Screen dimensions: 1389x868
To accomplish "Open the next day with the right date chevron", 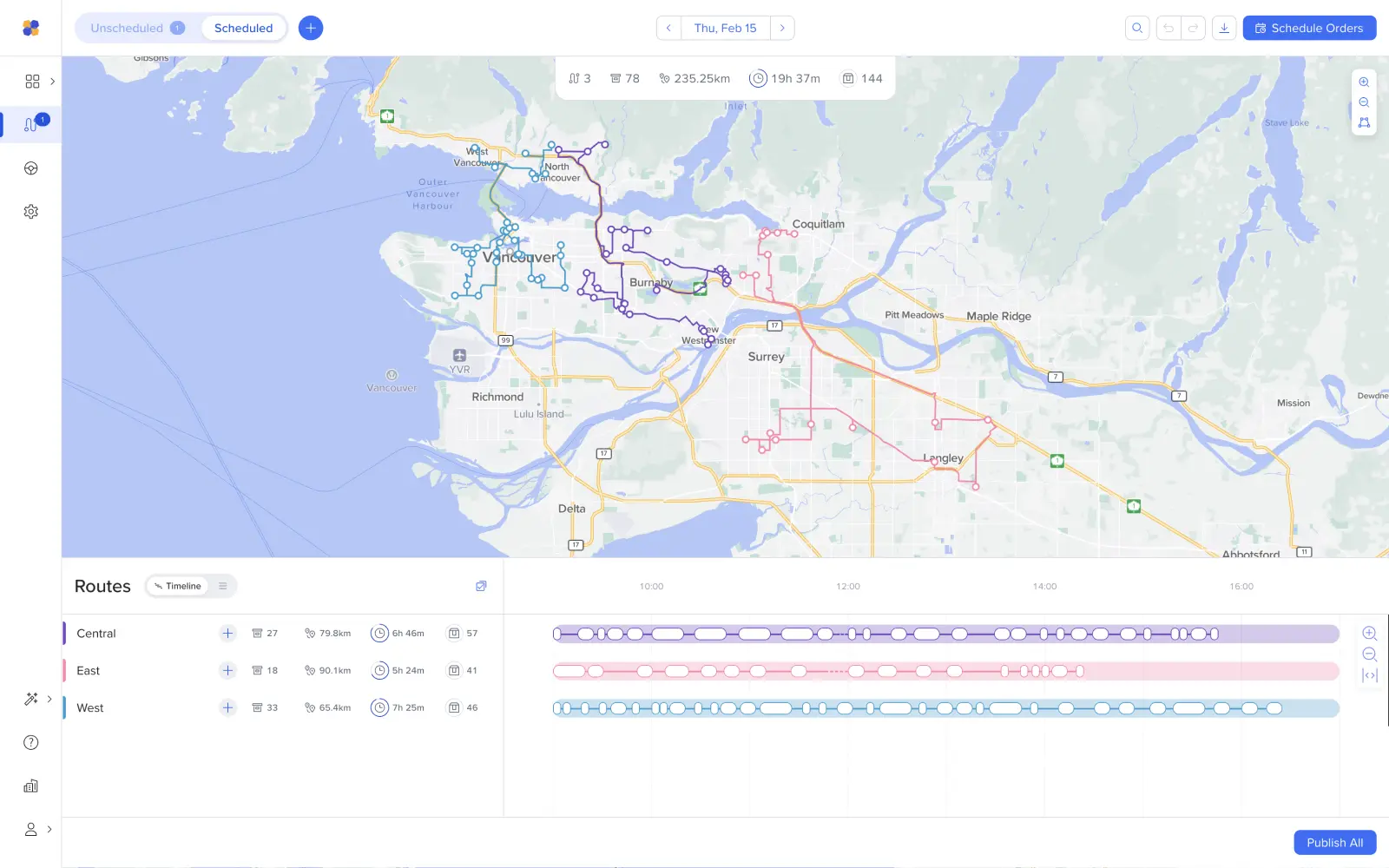I will point(782,28).
